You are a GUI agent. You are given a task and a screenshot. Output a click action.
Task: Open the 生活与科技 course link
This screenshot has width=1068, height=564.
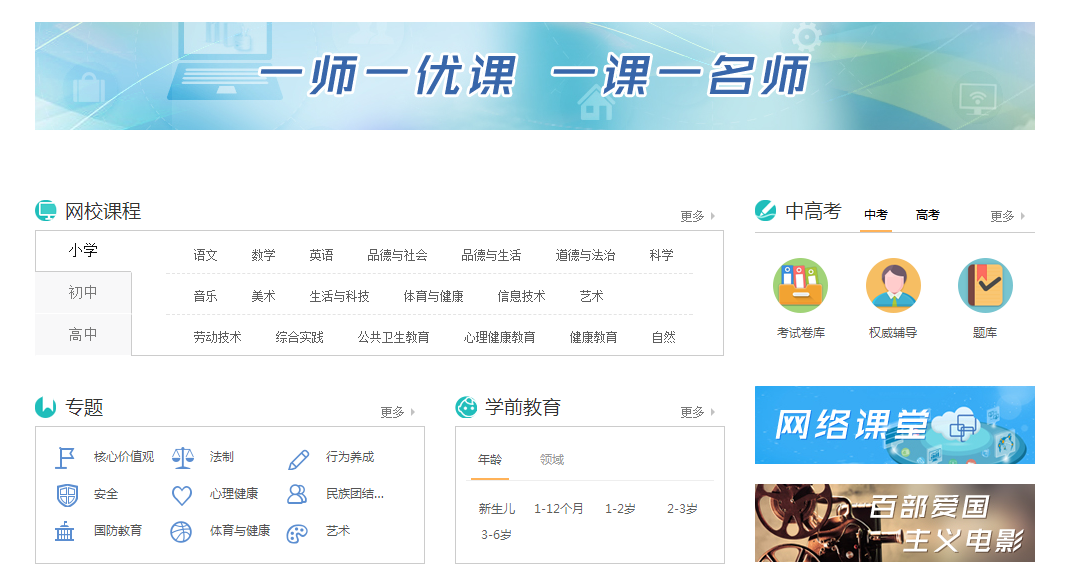tap(339, 296)
